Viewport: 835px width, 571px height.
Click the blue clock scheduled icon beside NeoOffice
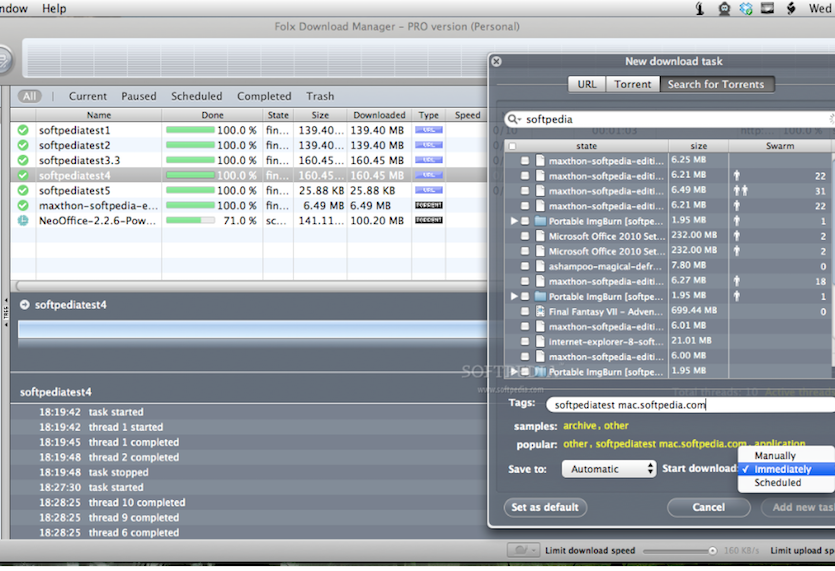(23, 220)
